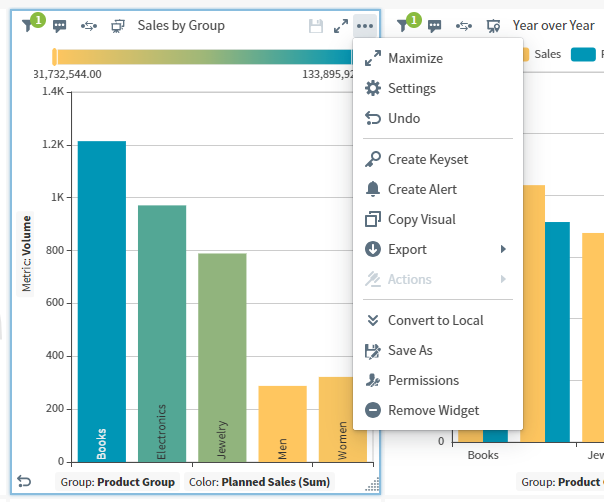The image size is (604, 502).
Task: Select Remove Widget from the menu
Action: 433,411
